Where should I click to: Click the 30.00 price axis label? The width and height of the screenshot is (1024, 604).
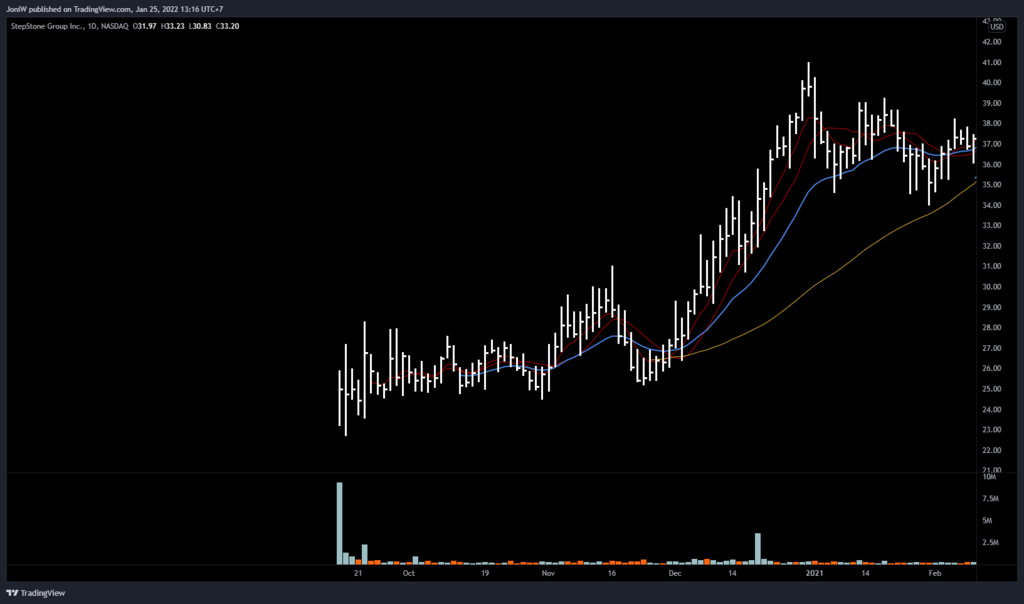point(992,287)
